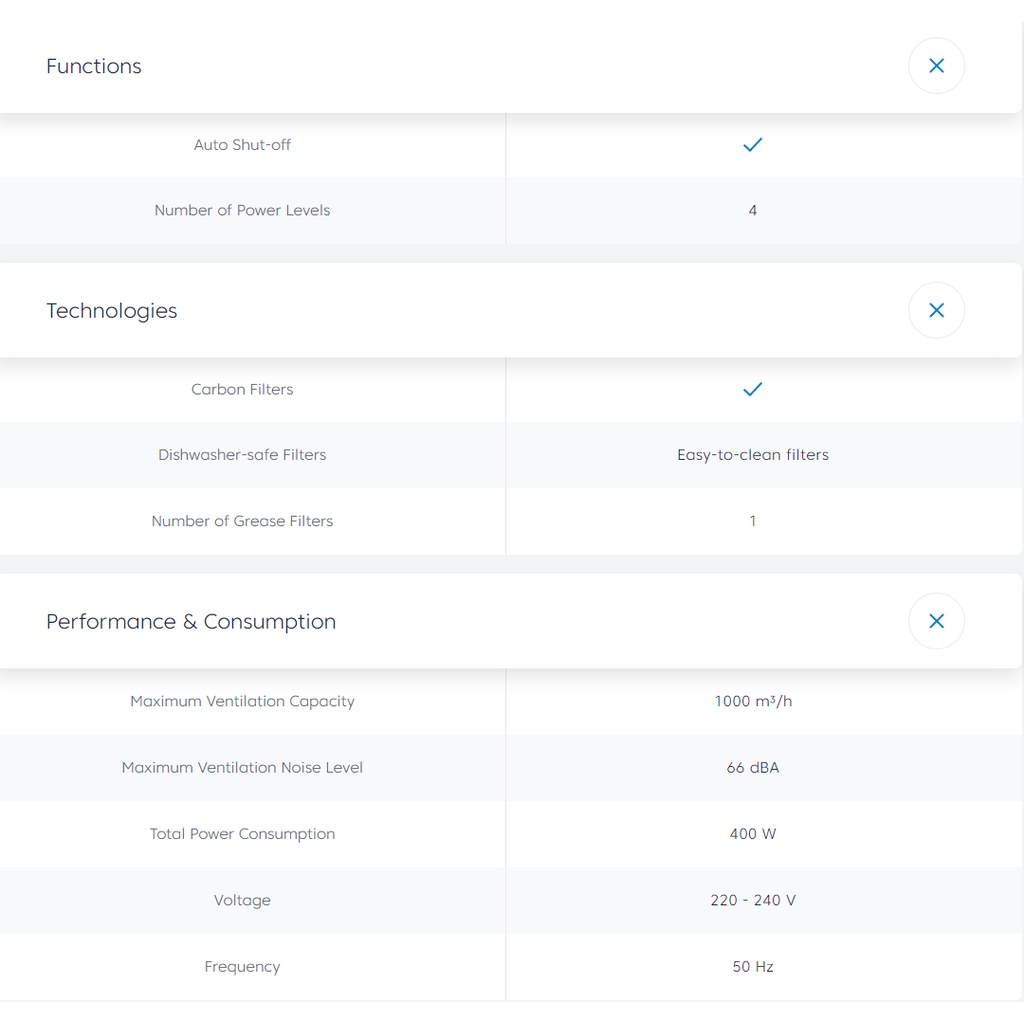
Task: Select the Dishwasher-safe Filters label
Action: tap(242, 454)
